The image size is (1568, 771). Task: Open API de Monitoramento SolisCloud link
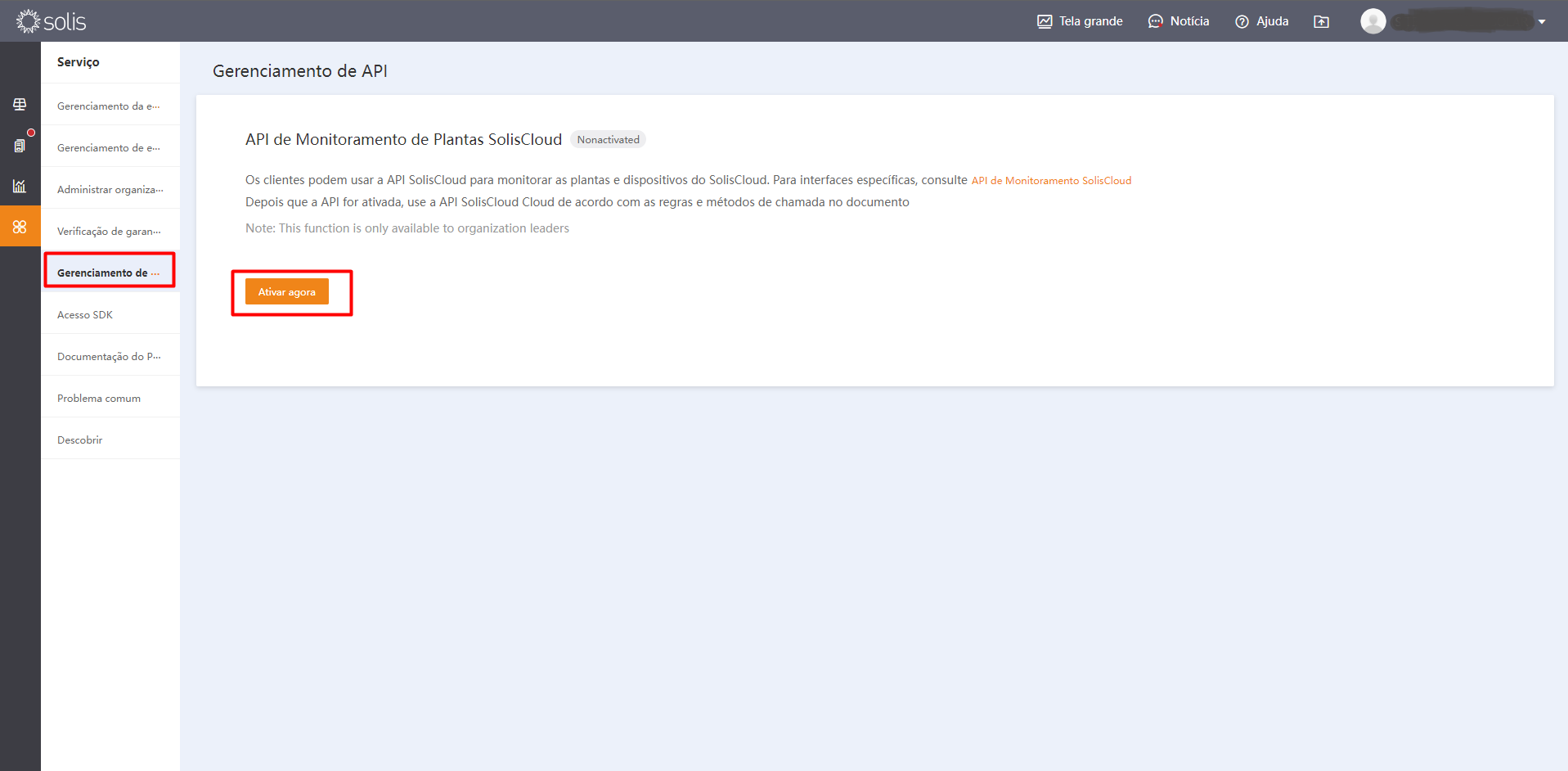(1051, 181)
